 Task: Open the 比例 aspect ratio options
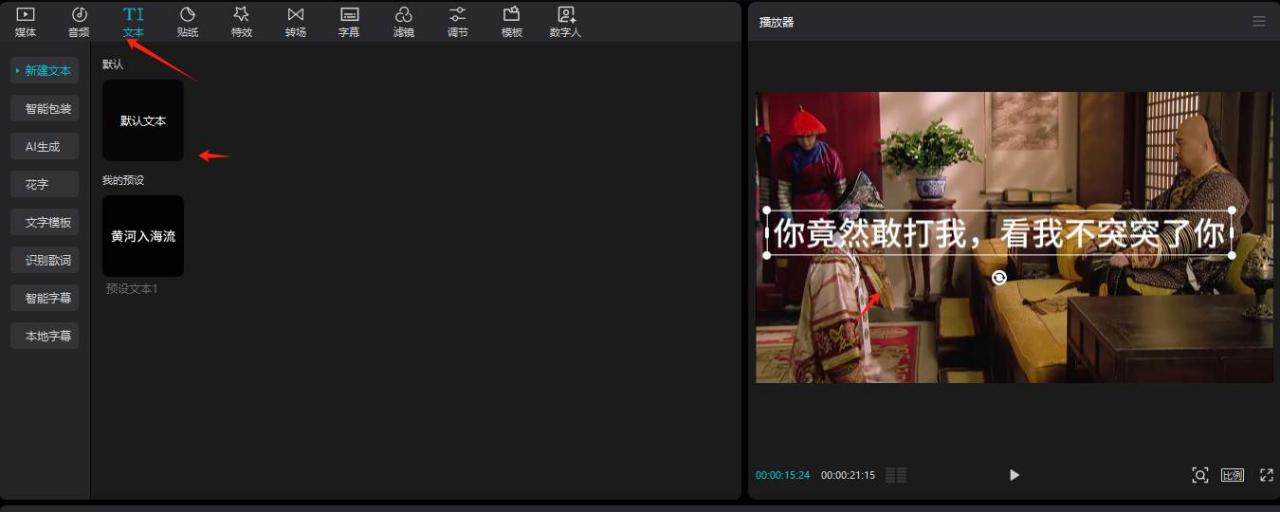tap(1232, 475)
